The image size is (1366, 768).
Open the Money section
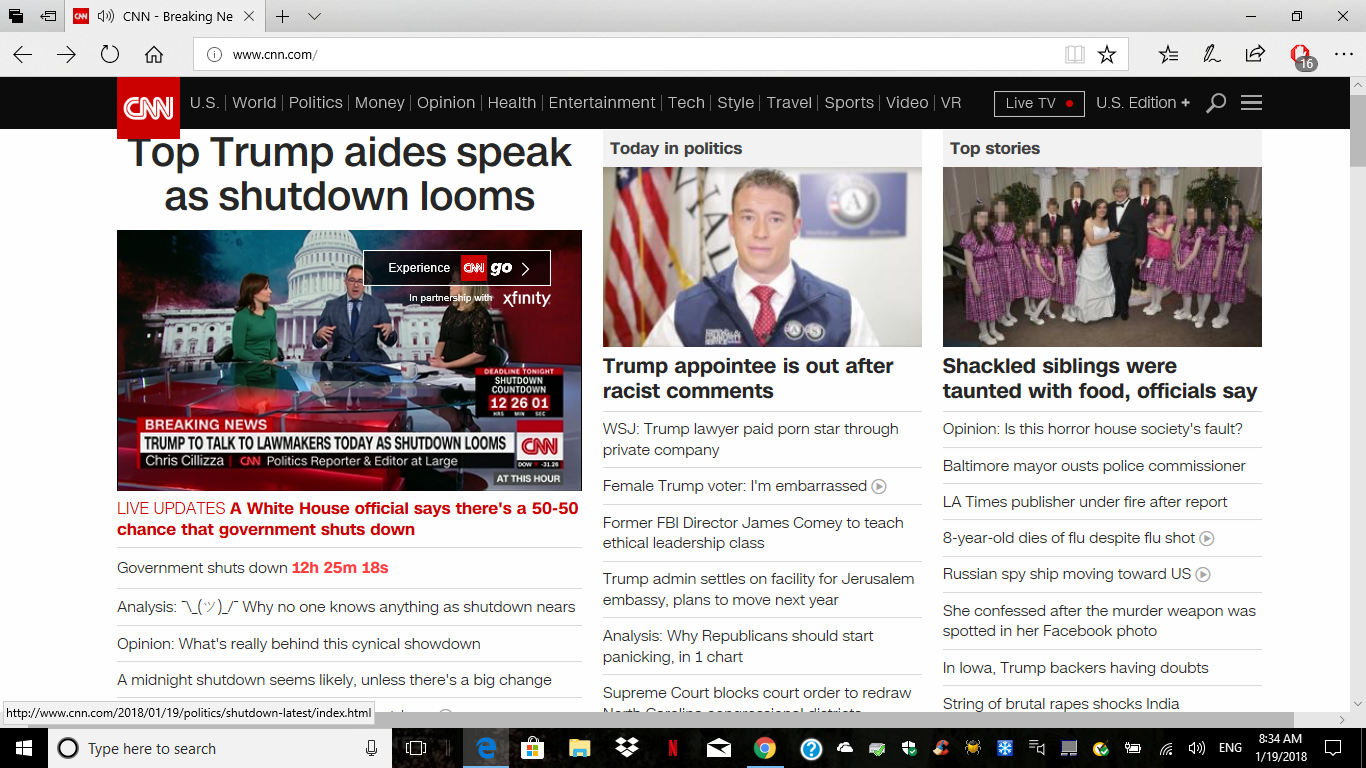(x=380, y=103)
